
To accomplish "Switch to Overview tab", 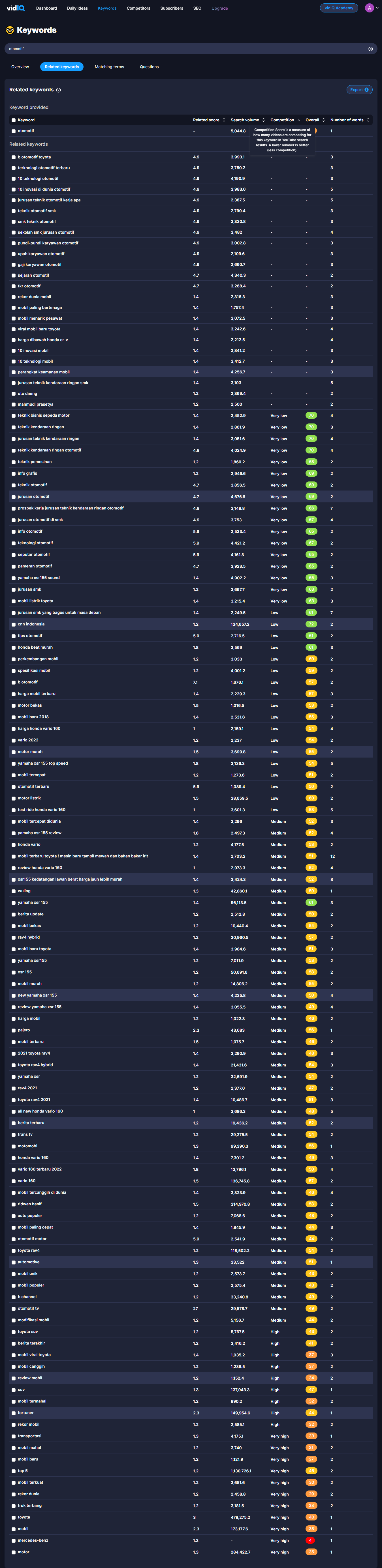I will tap(20, 67).
